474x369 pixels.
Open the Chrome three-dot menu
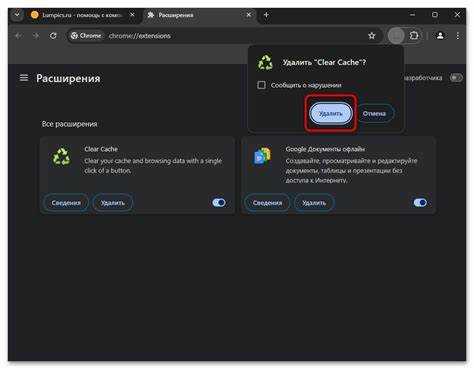(458, 36)
